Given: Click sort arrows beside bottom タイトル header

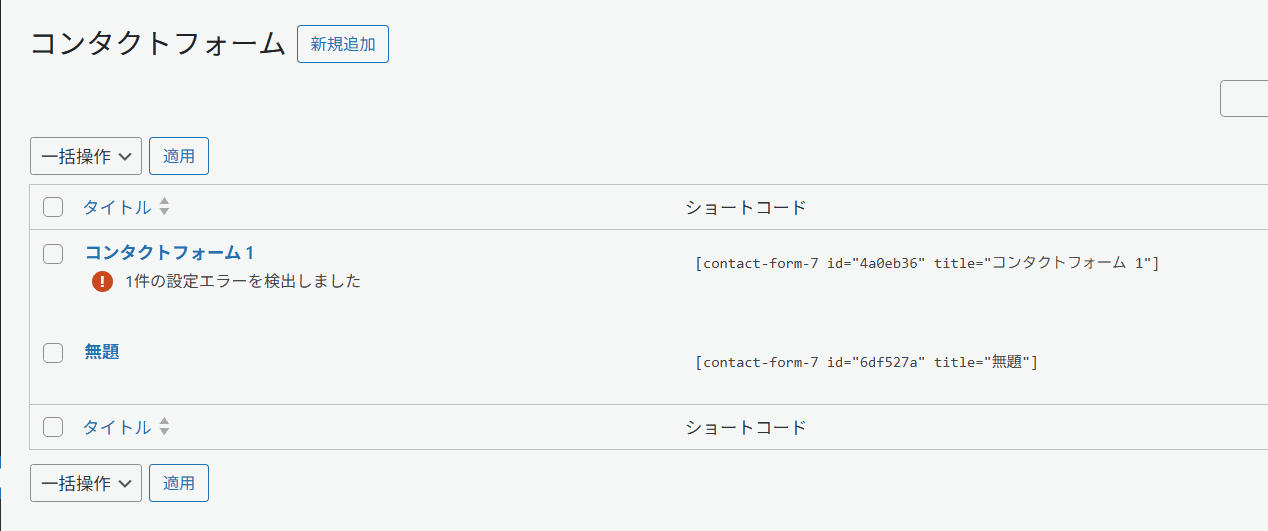Looking at the screenshot, I should pyautogui.click(x=164, y=427).
